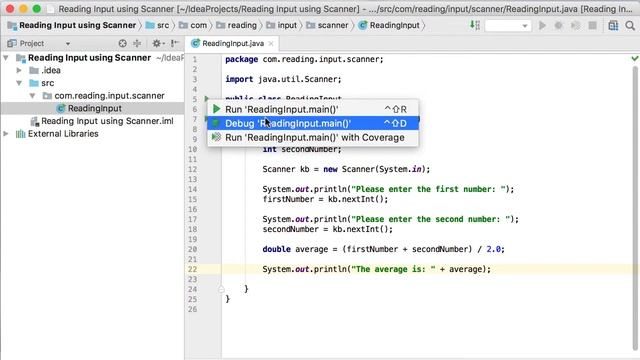Image resolution: width=640 pixels, height=360 pixels.
Task: Choose Debug 'ReadingInput.main()' from popup
Action: [x=313, y=123]
